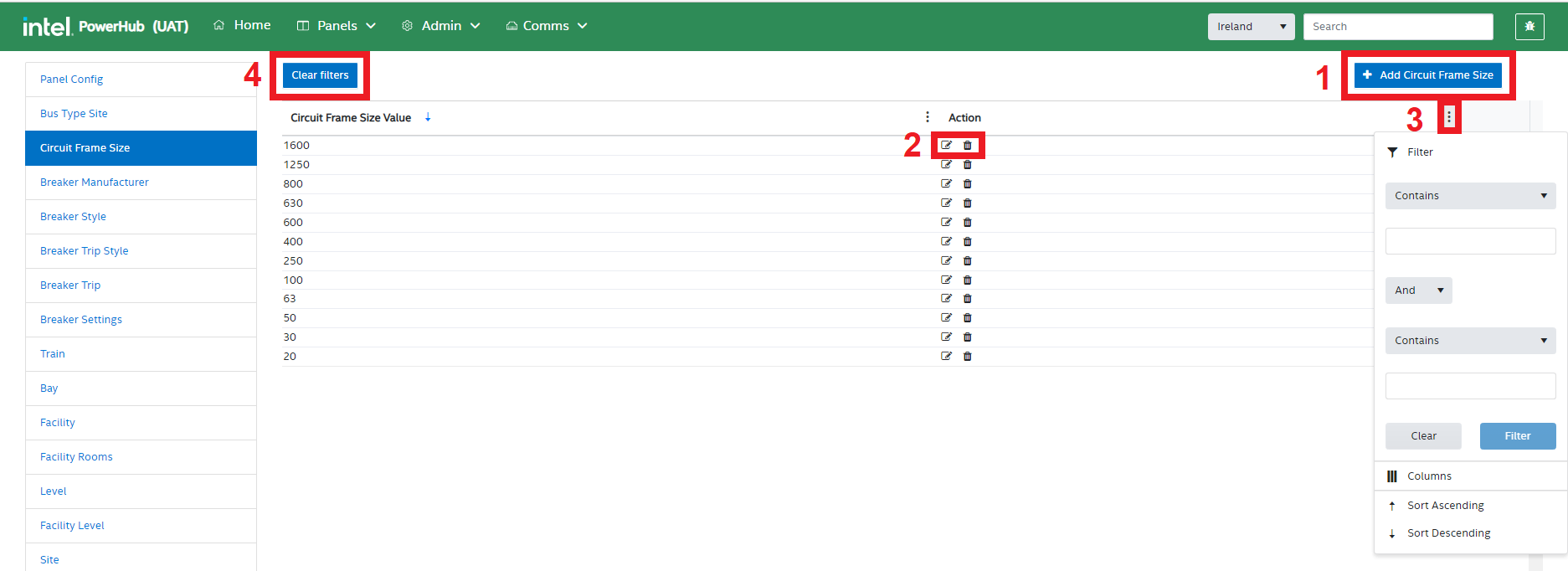Image resolution: width=1568 pixels, height=571 pixels.
Task: Click the top bar Search field
Action: pos(1397,27)
